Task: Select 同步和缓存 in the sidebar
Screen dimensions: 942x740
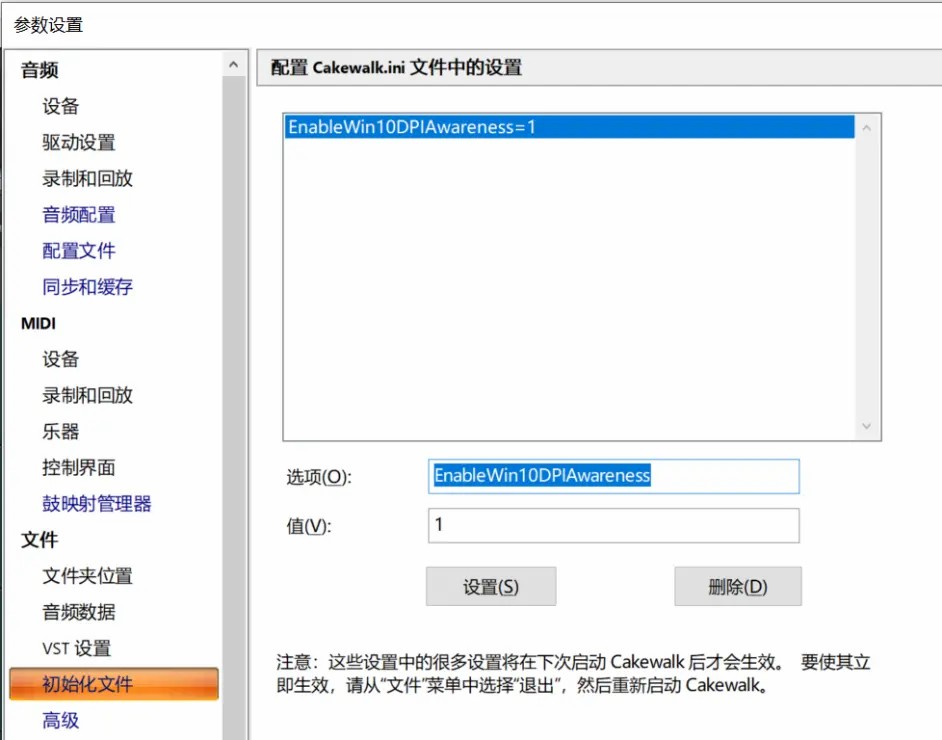Action: (x=88, y=287)
